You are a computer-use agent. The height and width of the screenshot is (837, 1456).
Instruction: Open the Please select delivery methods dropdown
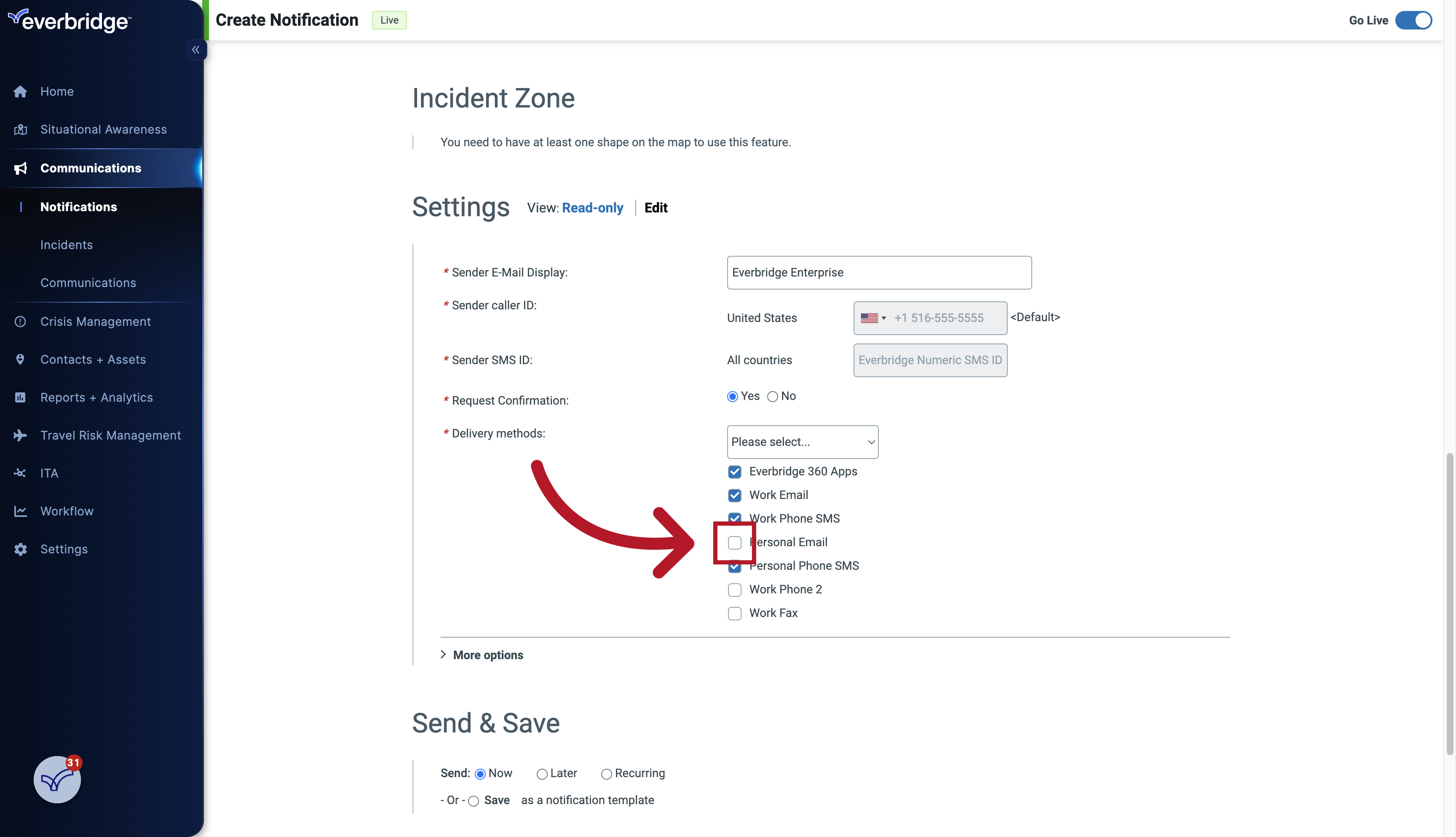tap(802, 442)
